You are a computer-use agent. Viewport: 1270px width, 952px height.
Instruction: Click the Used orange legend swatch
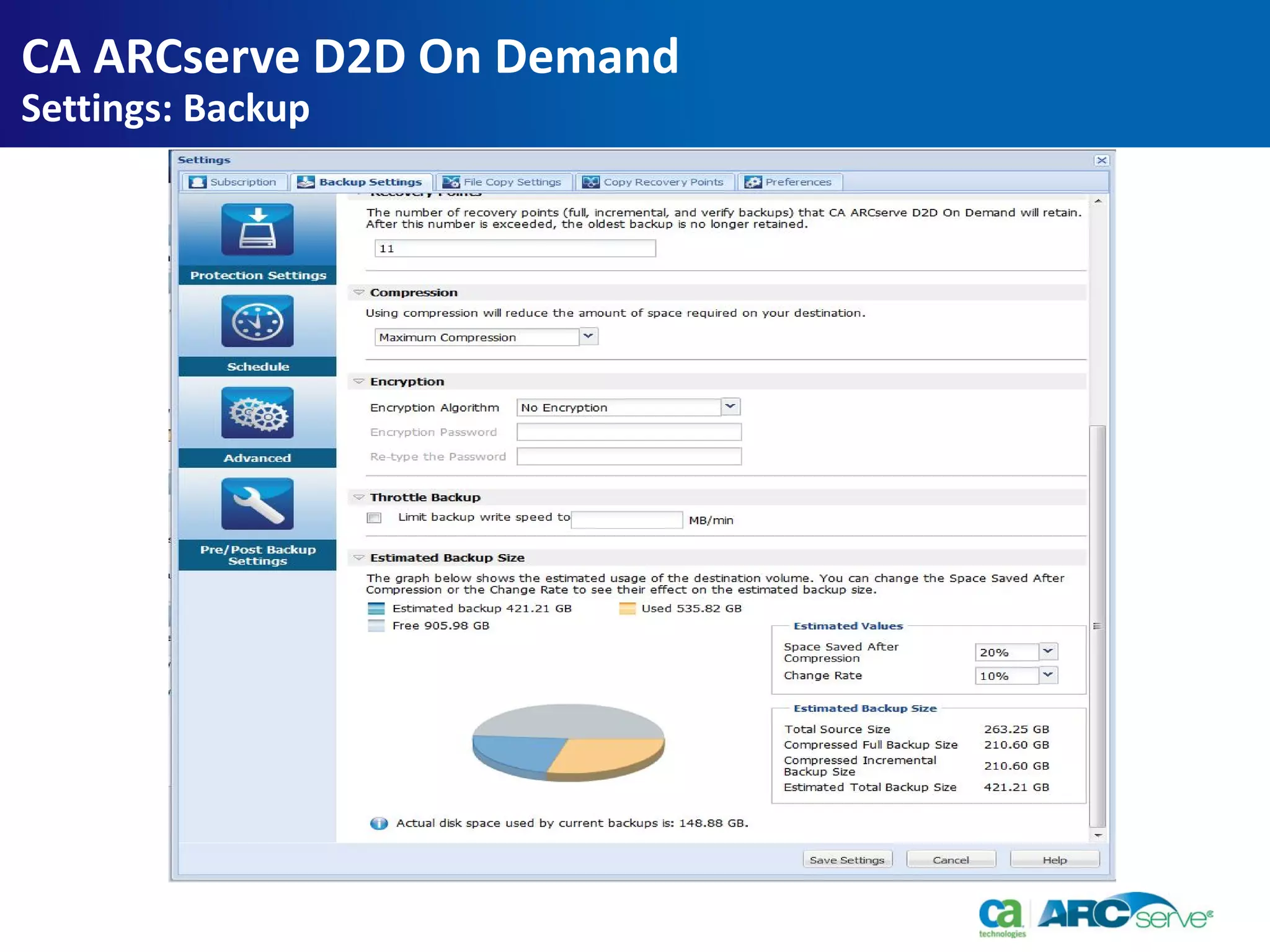click(628, 609)
